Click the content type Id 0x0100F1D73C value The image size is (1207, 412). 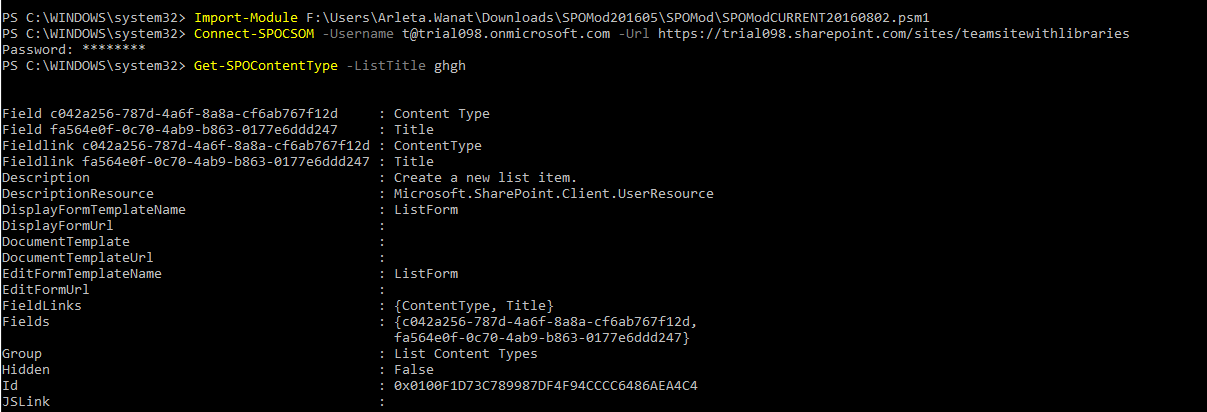546,386
